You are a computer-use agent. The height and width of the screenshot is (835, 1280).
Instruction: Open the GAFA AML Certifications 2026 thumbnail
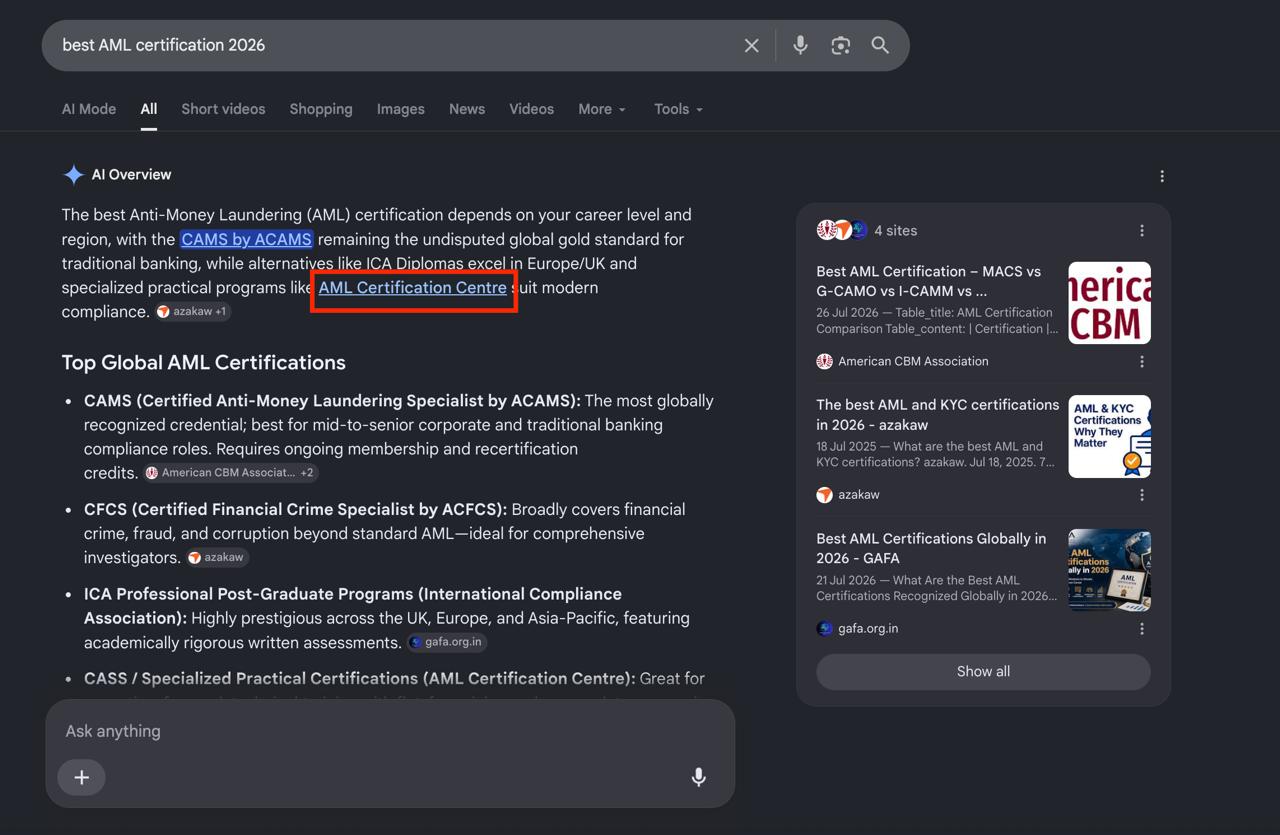coord(1109,570)
